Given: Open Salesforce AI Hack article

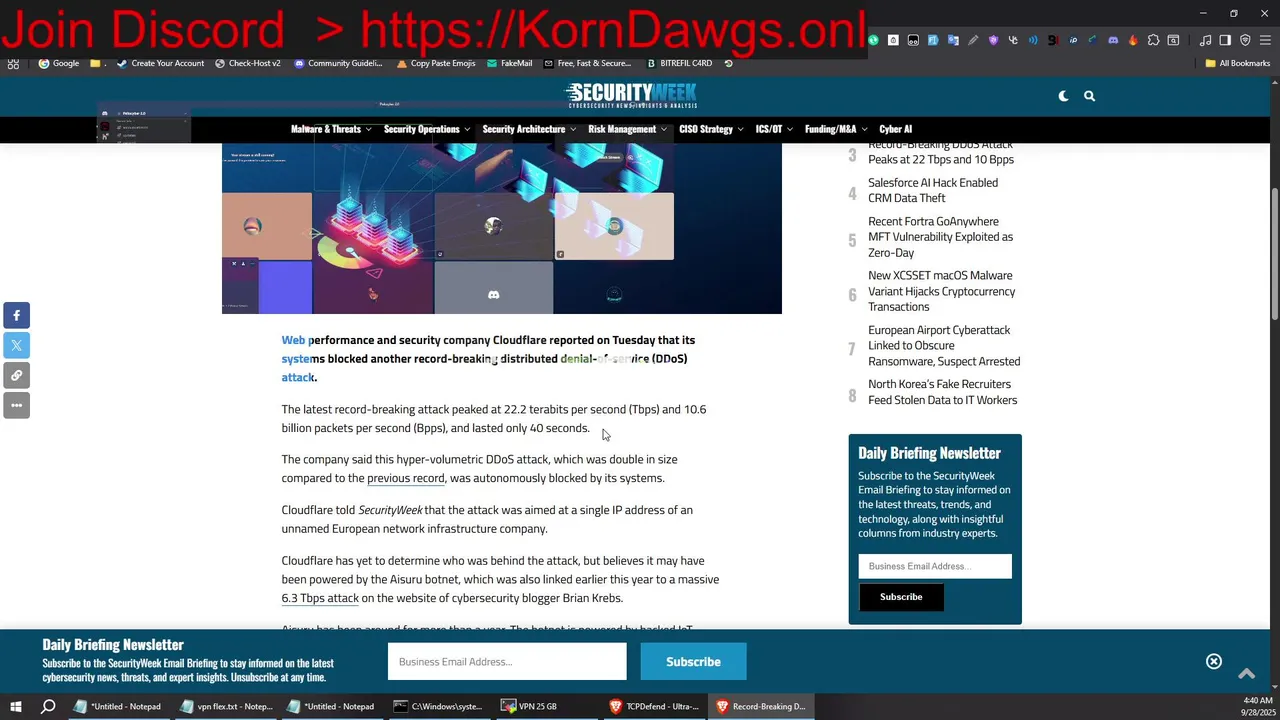Looking at the screenshot, I should point(933,190).
